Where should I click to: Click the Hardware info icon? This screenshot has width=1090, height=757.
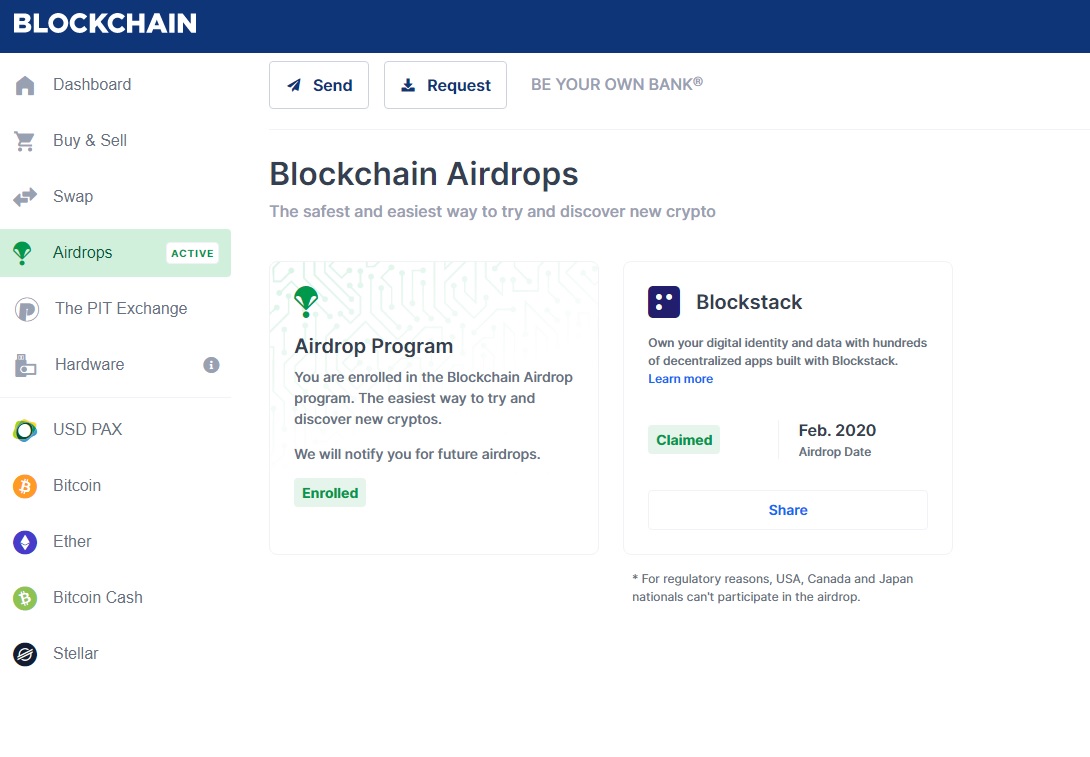point(211,365)
